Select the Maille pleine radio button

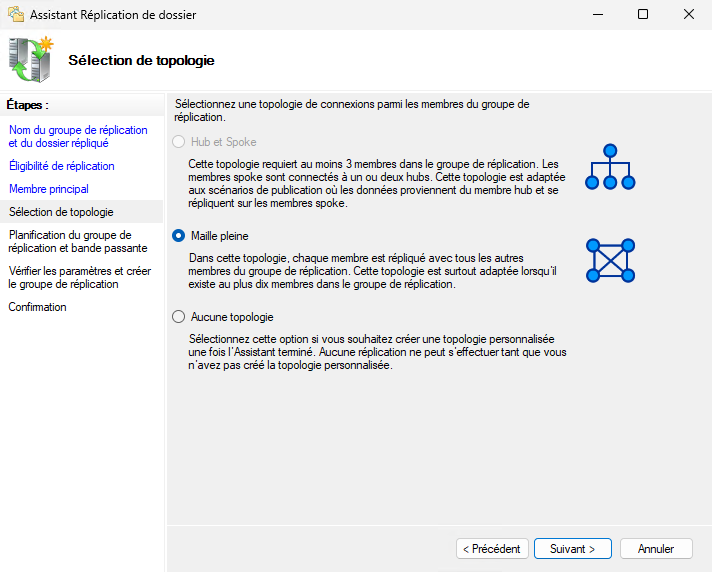pos(178,236)
